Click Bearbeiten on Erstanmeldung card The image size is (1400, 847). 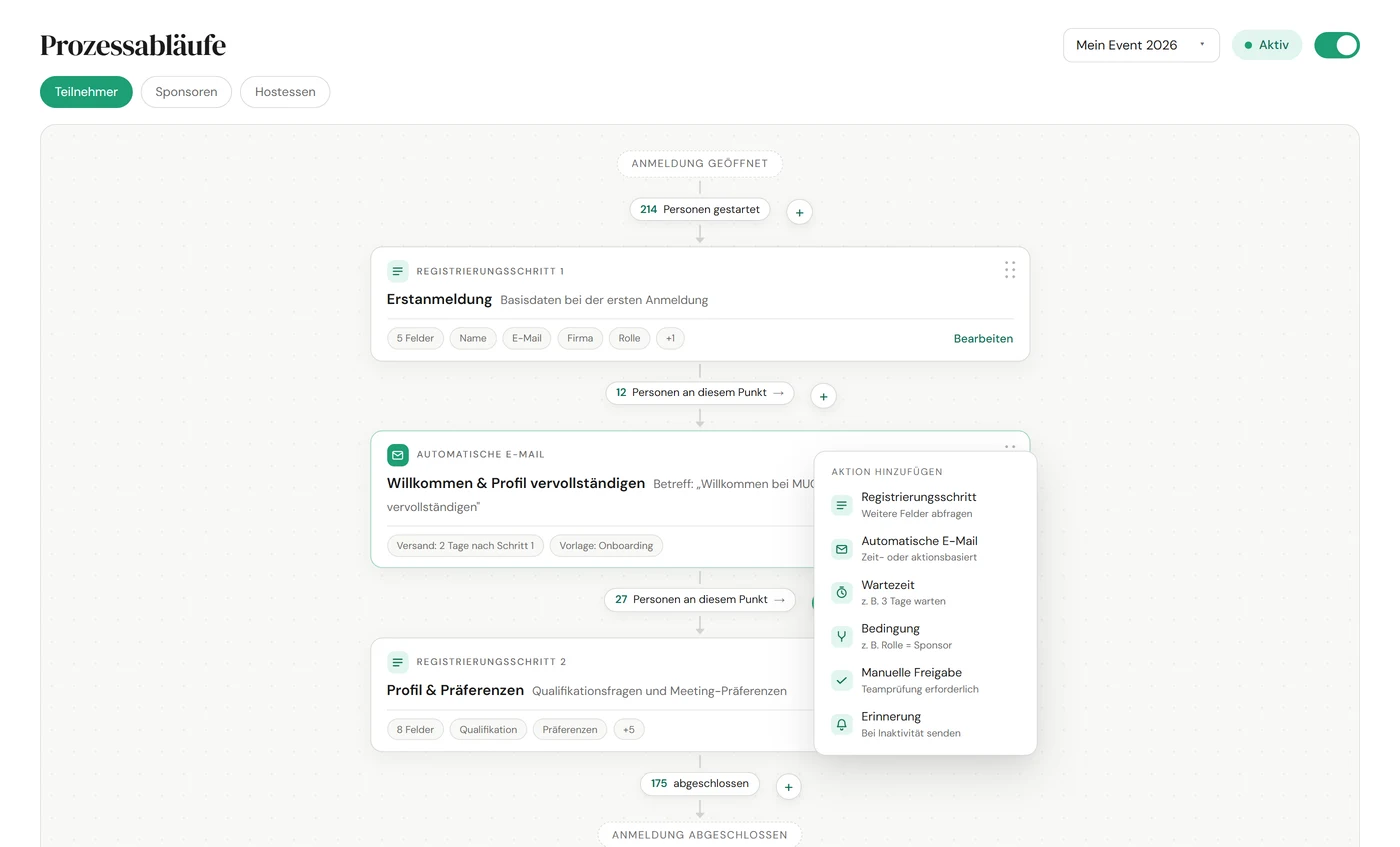983,339
